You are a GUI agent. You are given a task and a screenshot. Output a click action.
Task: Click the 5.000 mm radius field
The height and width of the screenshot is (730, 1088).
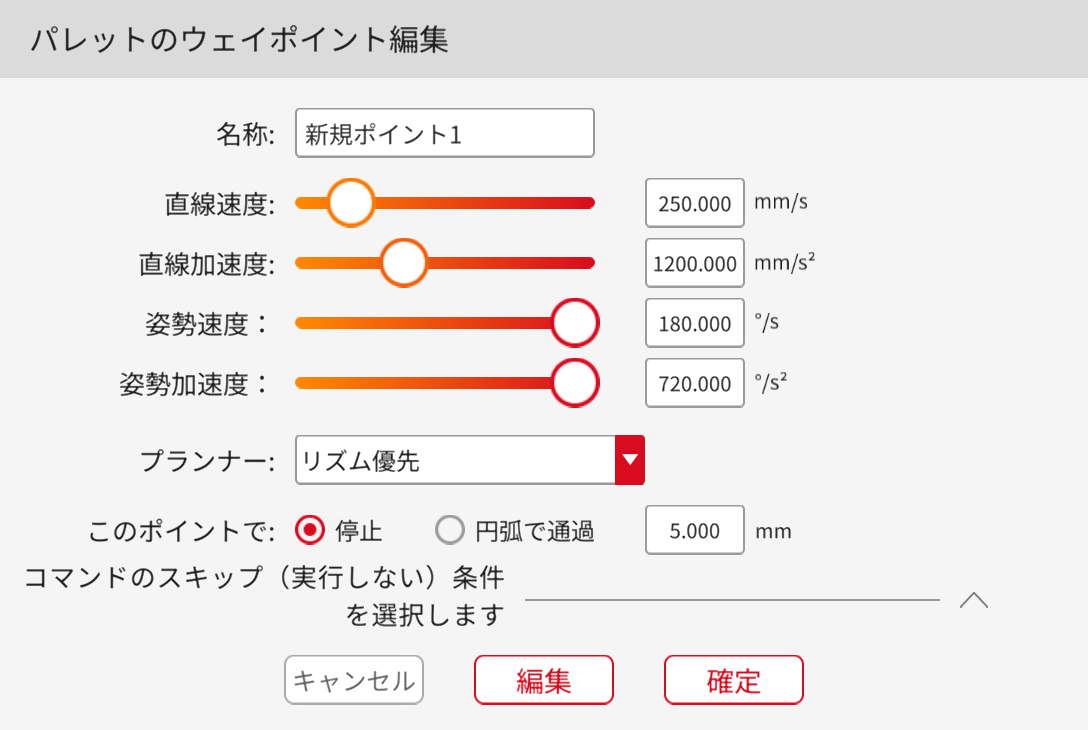click(695, 531)
